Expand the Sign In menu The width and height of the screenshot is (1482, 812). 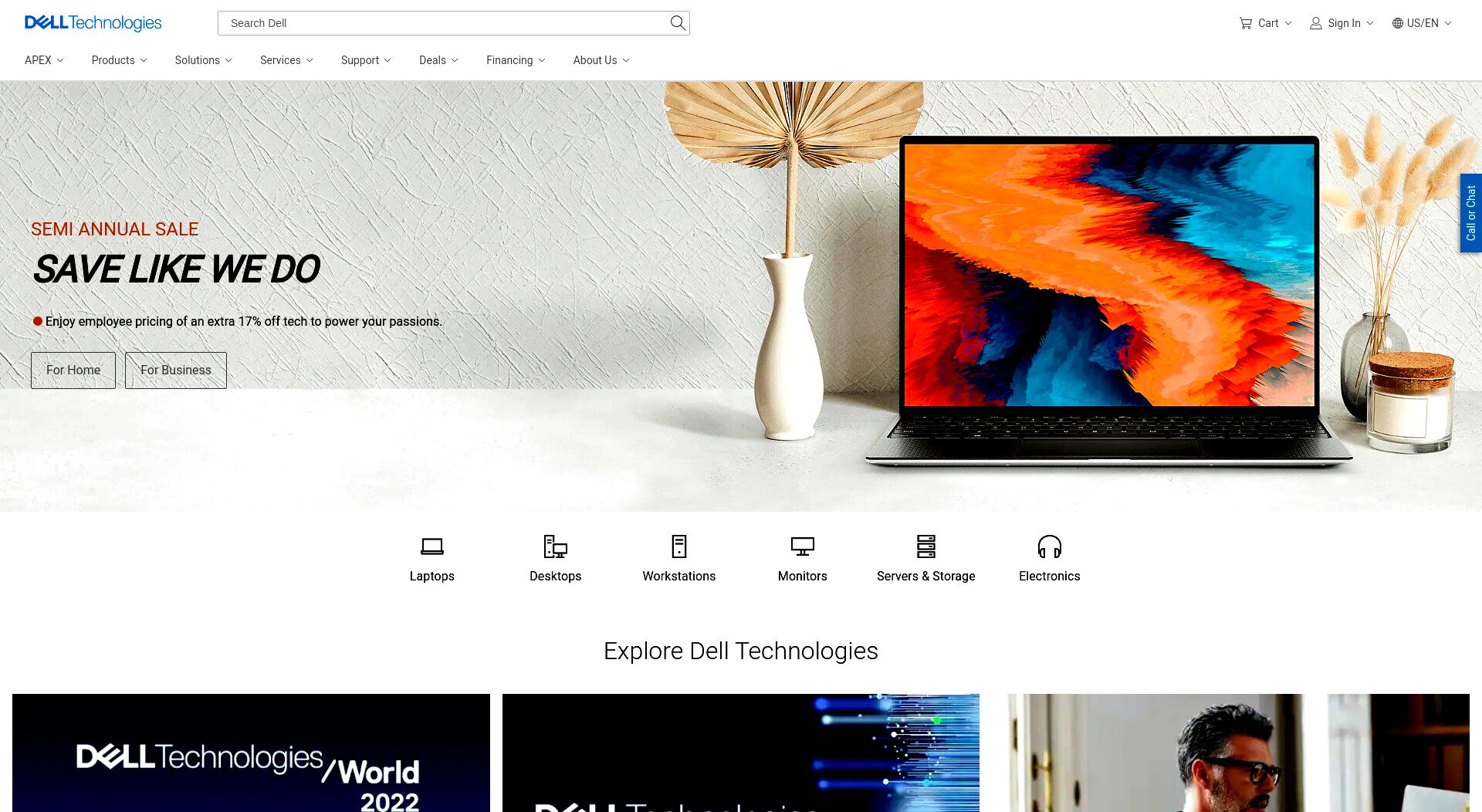tap(1342, 23)
